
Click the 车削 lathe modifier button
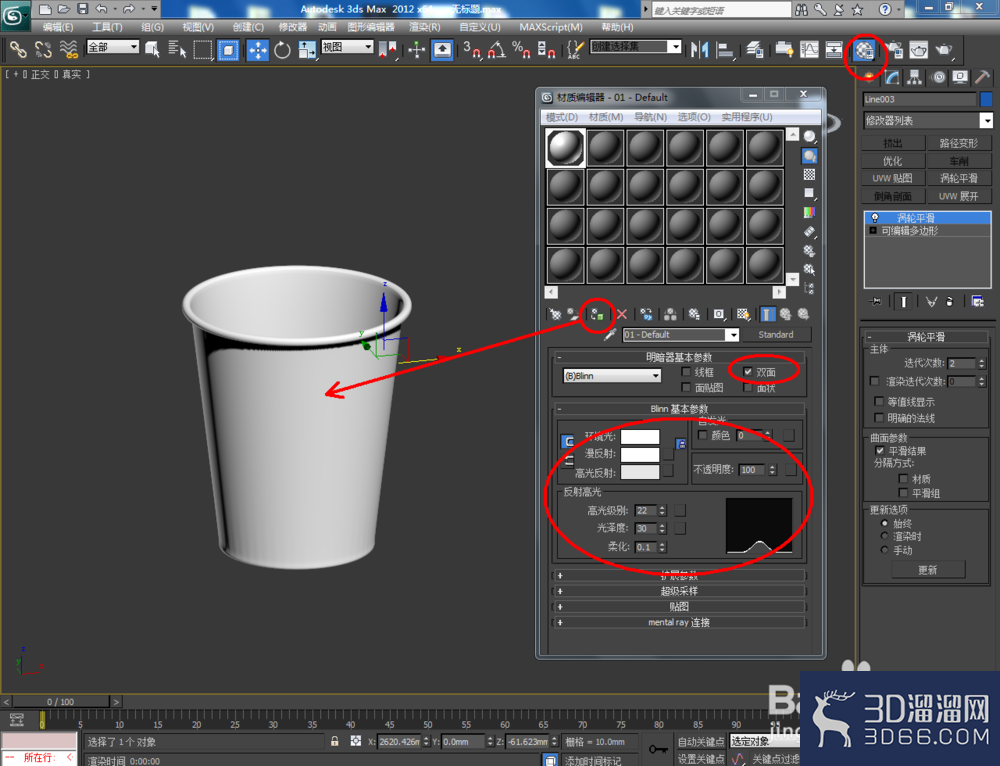click(x=959, y=161)
